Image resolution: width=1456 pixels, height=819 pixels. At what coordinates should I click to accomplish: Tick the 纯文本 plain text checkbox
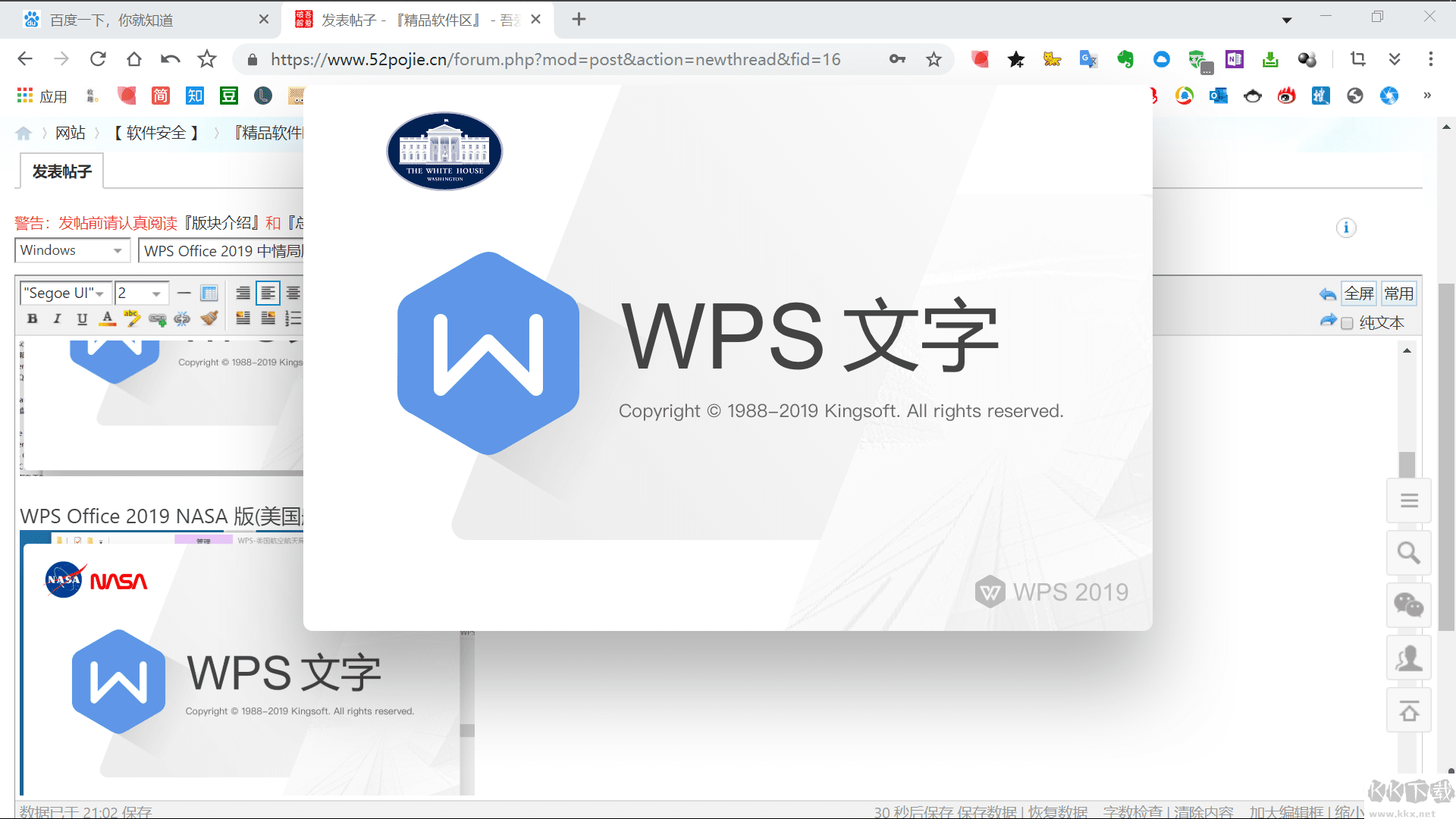(1347, 324)
